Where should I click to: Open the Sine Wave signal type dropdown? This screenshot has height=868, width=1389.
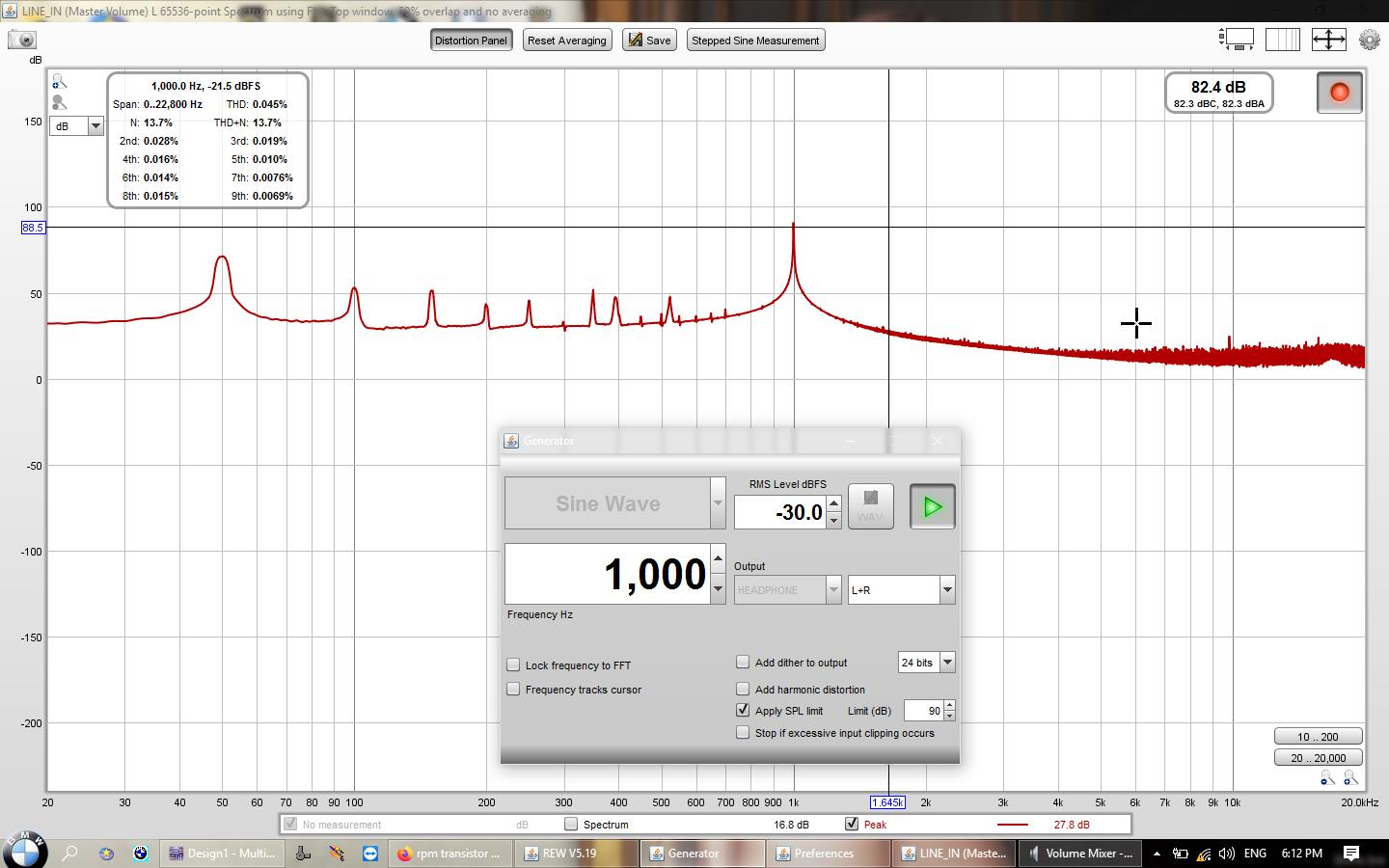718,502
